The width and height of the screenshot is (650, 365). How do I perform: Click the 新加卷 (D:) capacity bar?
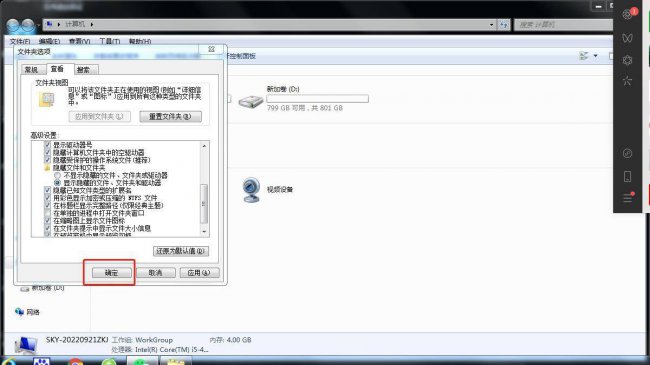[317, 99]
